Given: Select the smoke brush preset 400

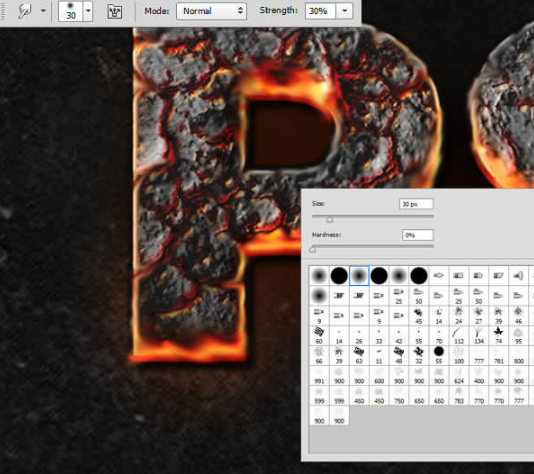Looking at the screenshot, I should [478, 376].
